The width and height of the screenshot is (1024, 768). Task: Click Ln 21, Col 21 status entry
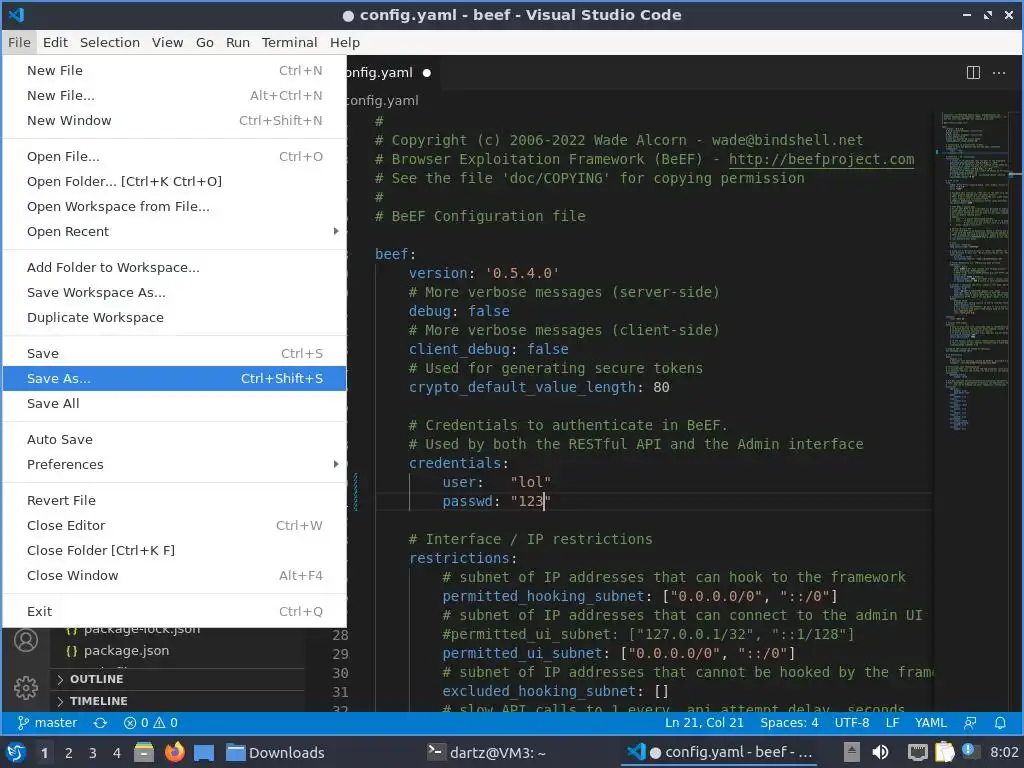click(x=704, y=723)
